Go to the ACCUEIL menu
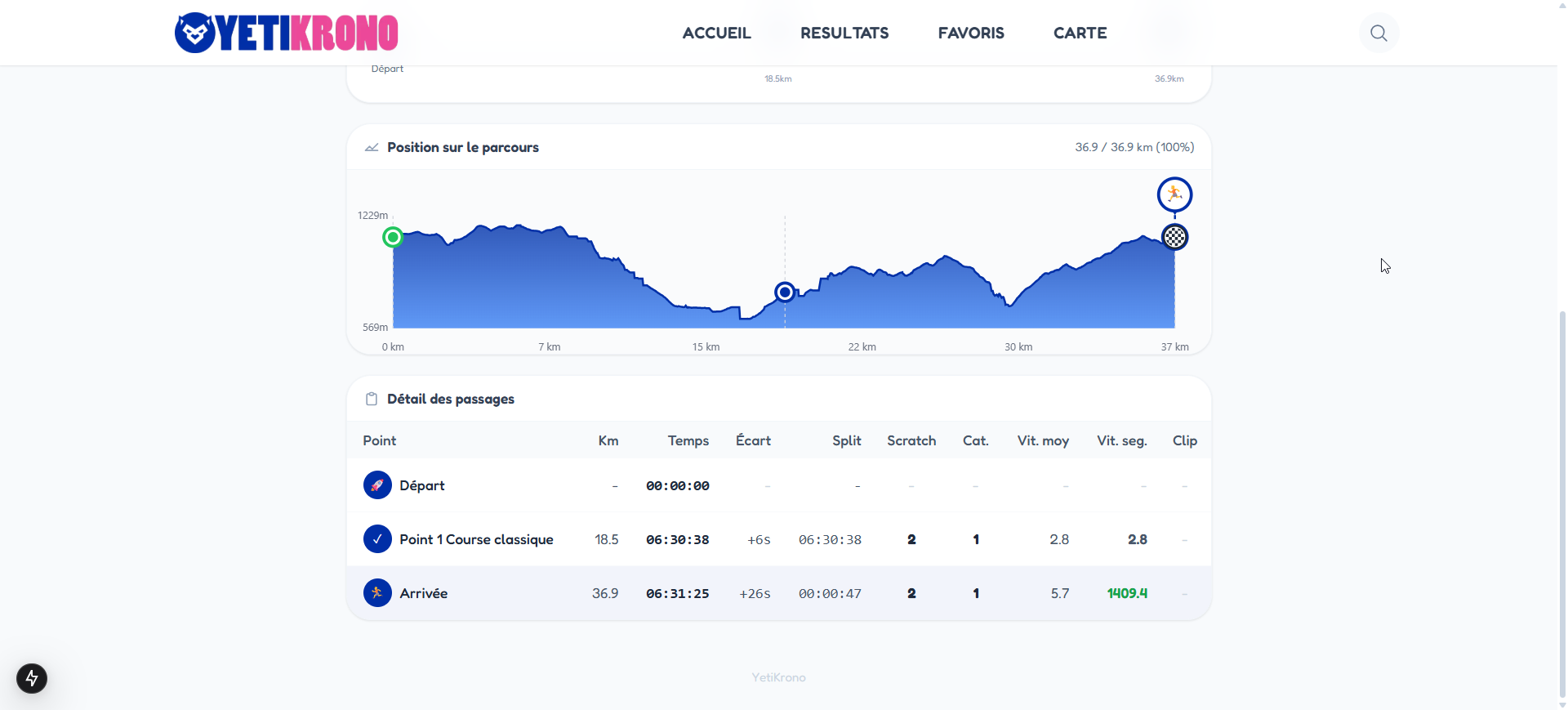Viewport: 1568px width, 710px height. coord(716,33)
